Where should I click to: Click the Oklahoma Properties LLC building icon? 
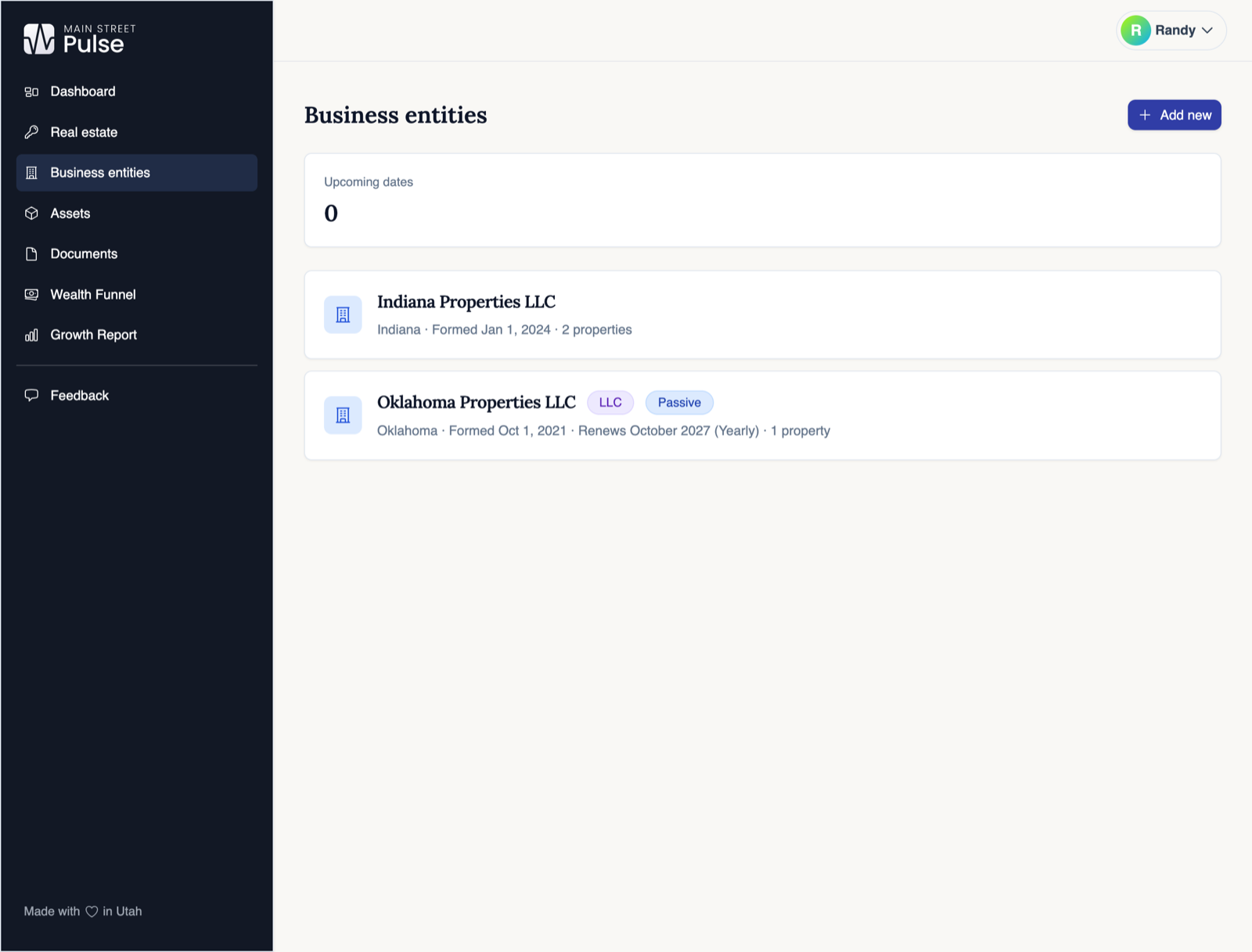point(343,415)
